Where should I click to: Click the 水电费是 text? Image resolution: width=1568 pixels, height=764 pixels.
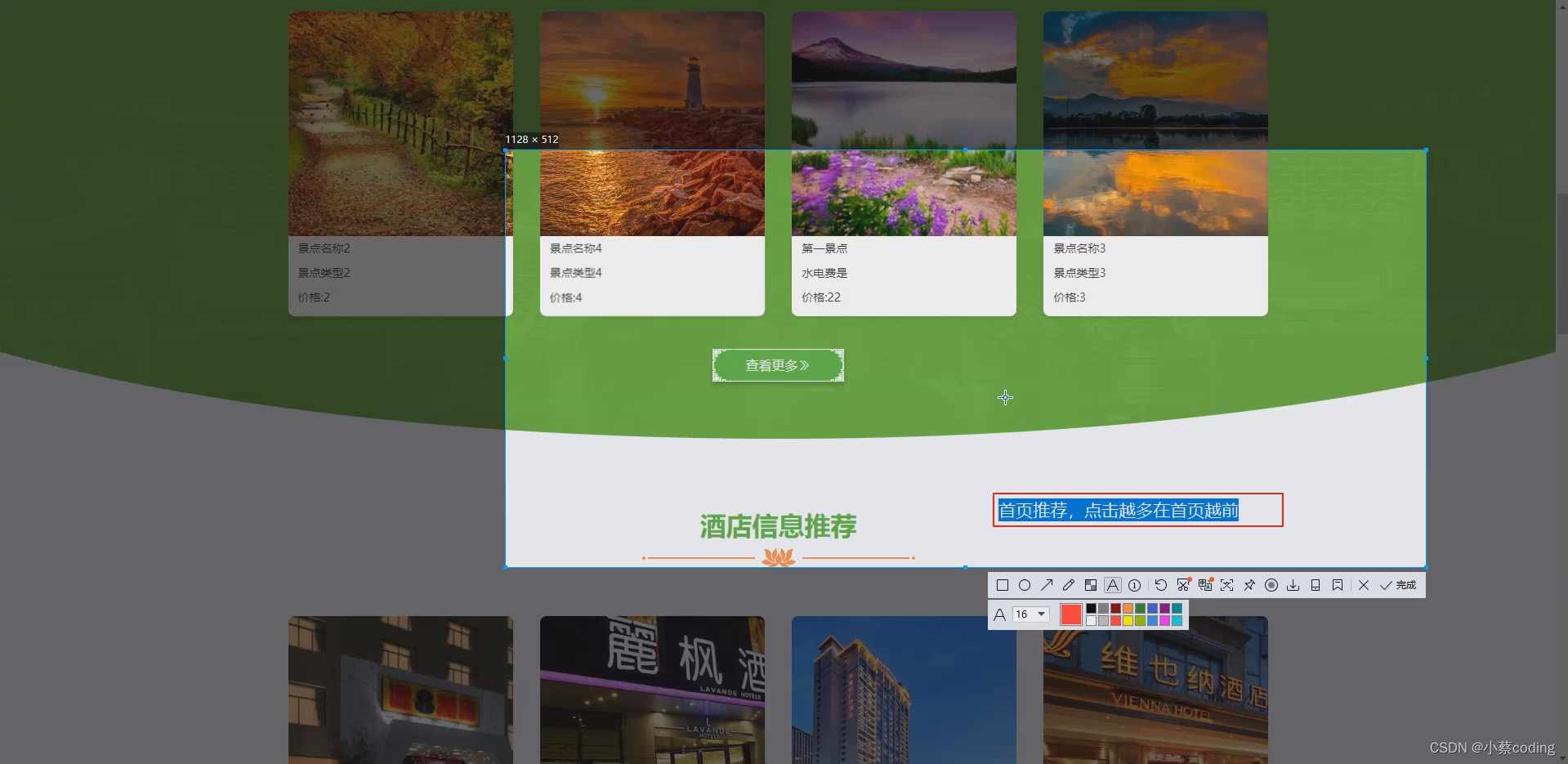click(824, 273)
